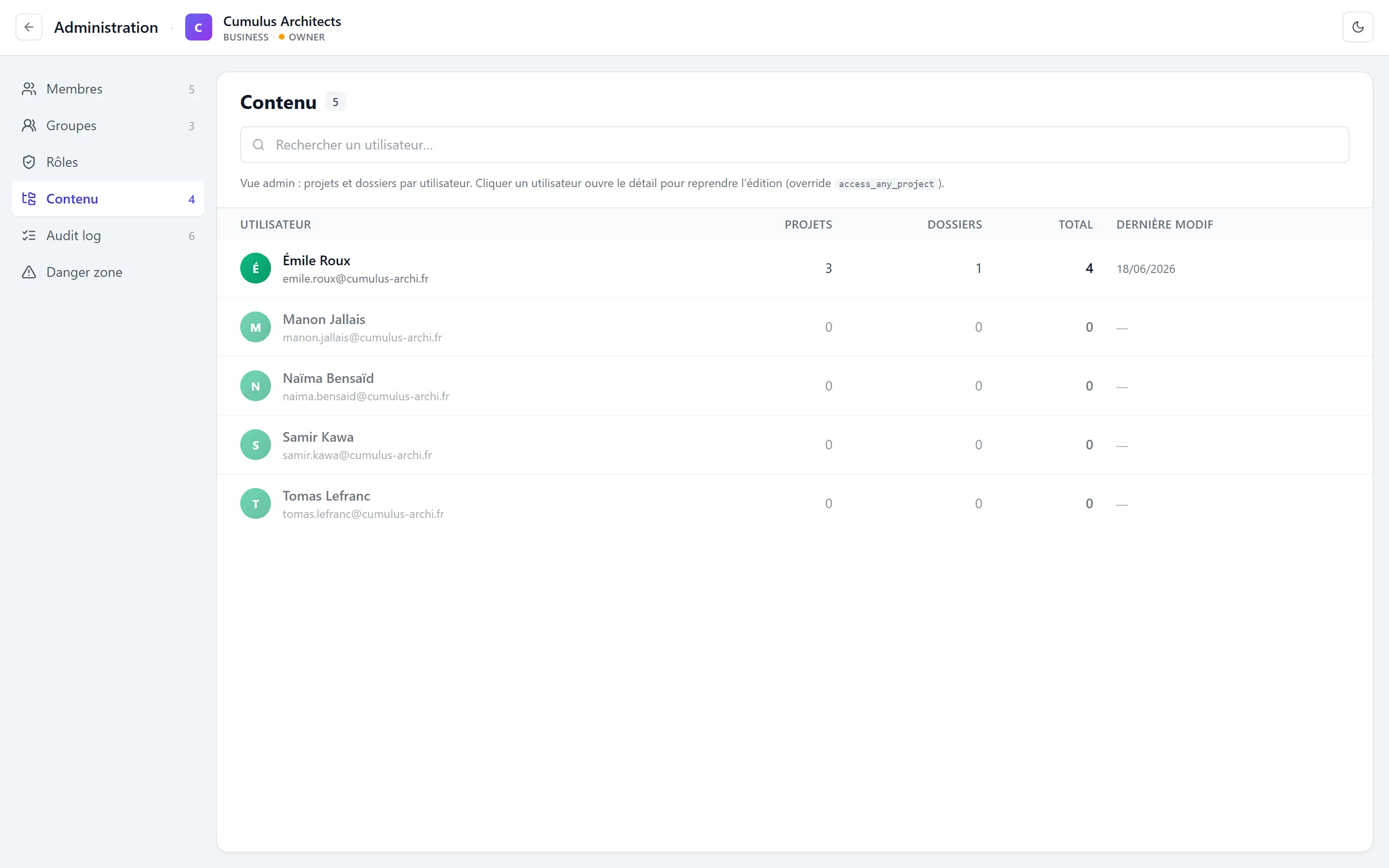This screenshot has height=868, width=1389.
Task: Open the Danger zone section
Action: pyautogui.click(x=108, y=272)
